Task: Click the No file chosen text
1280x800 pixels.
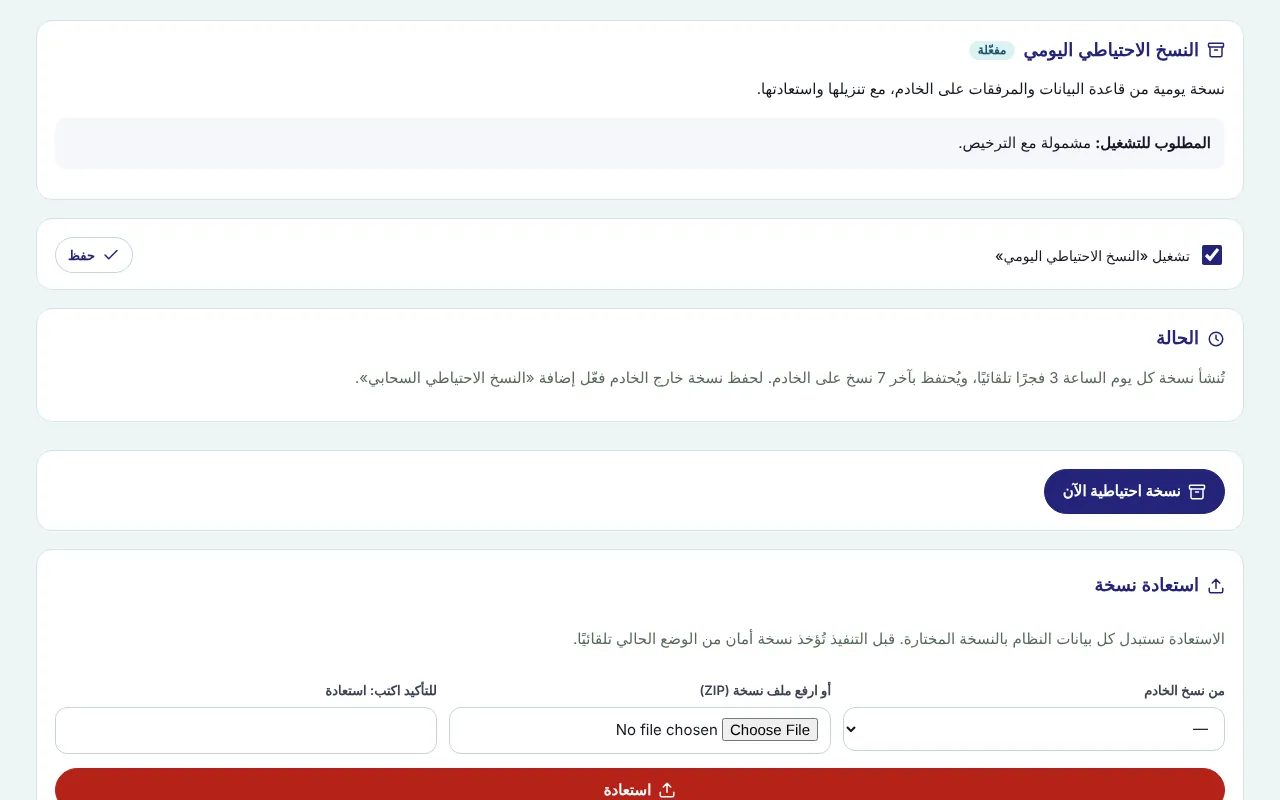Action: click(x=667, y=730)
